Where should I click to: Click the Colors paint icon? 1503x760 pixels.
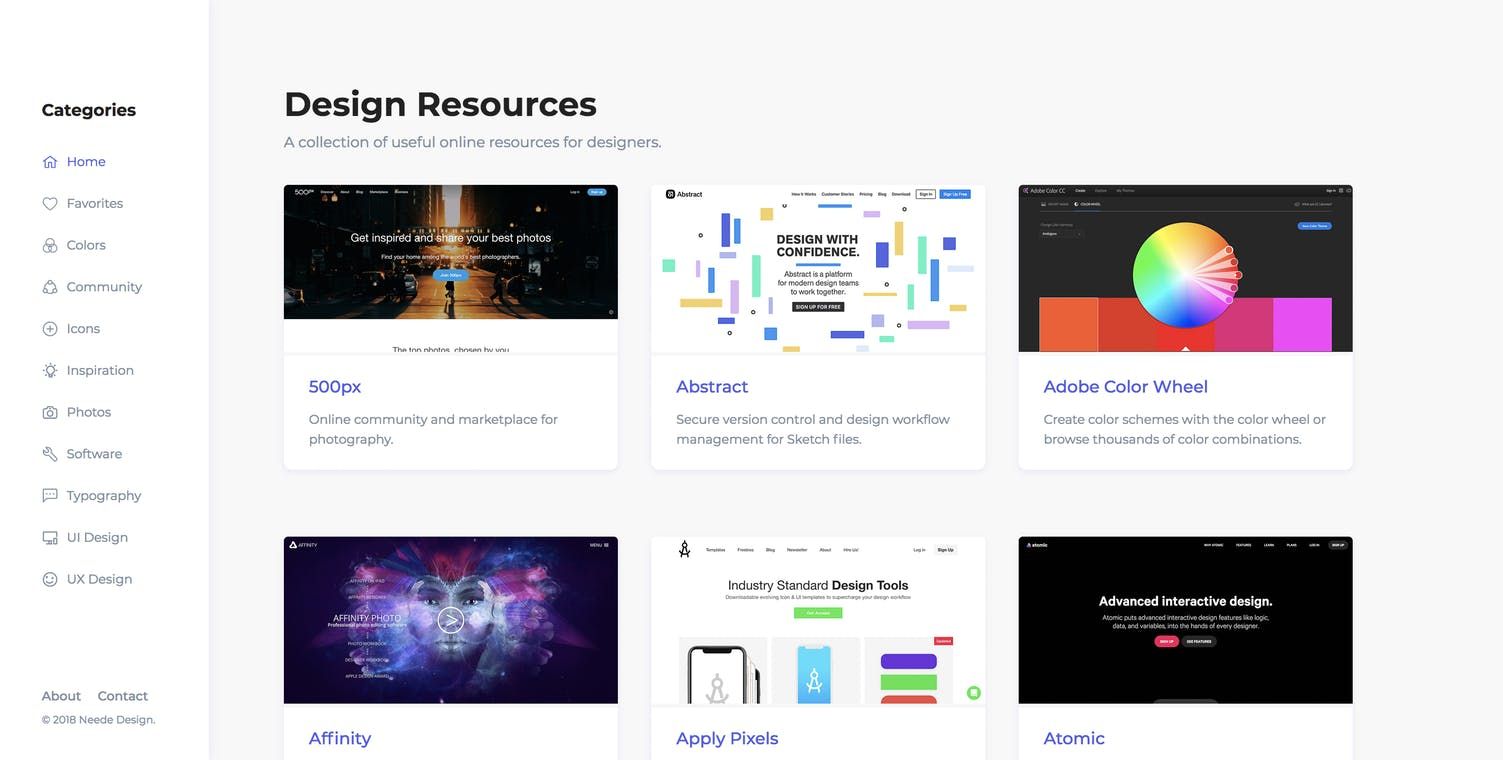click(49, 245)
